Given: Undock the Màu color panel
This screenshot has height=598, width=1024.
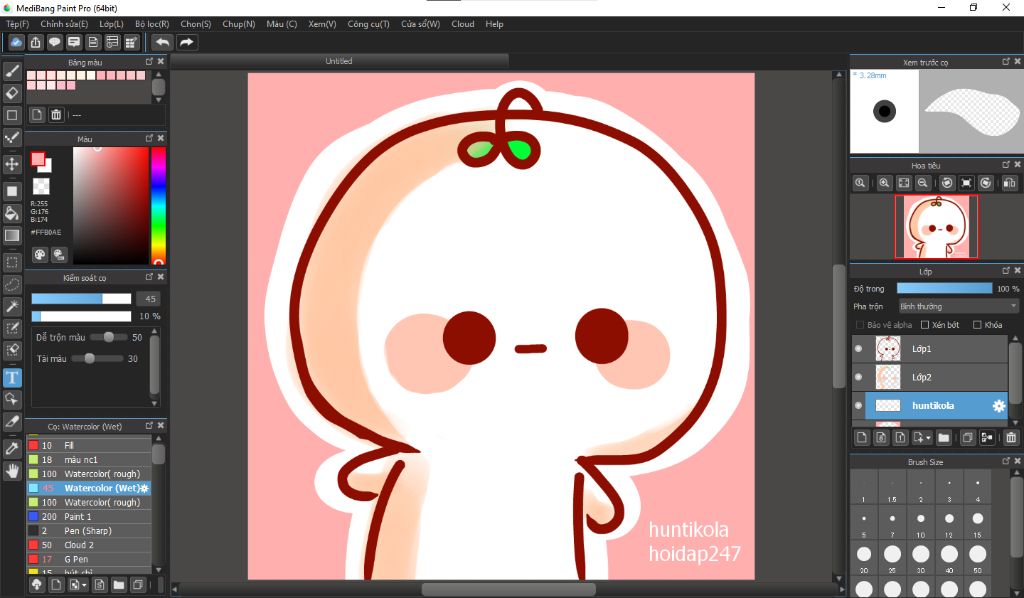Looking at the screenshot, I should (x=149, y=138).
